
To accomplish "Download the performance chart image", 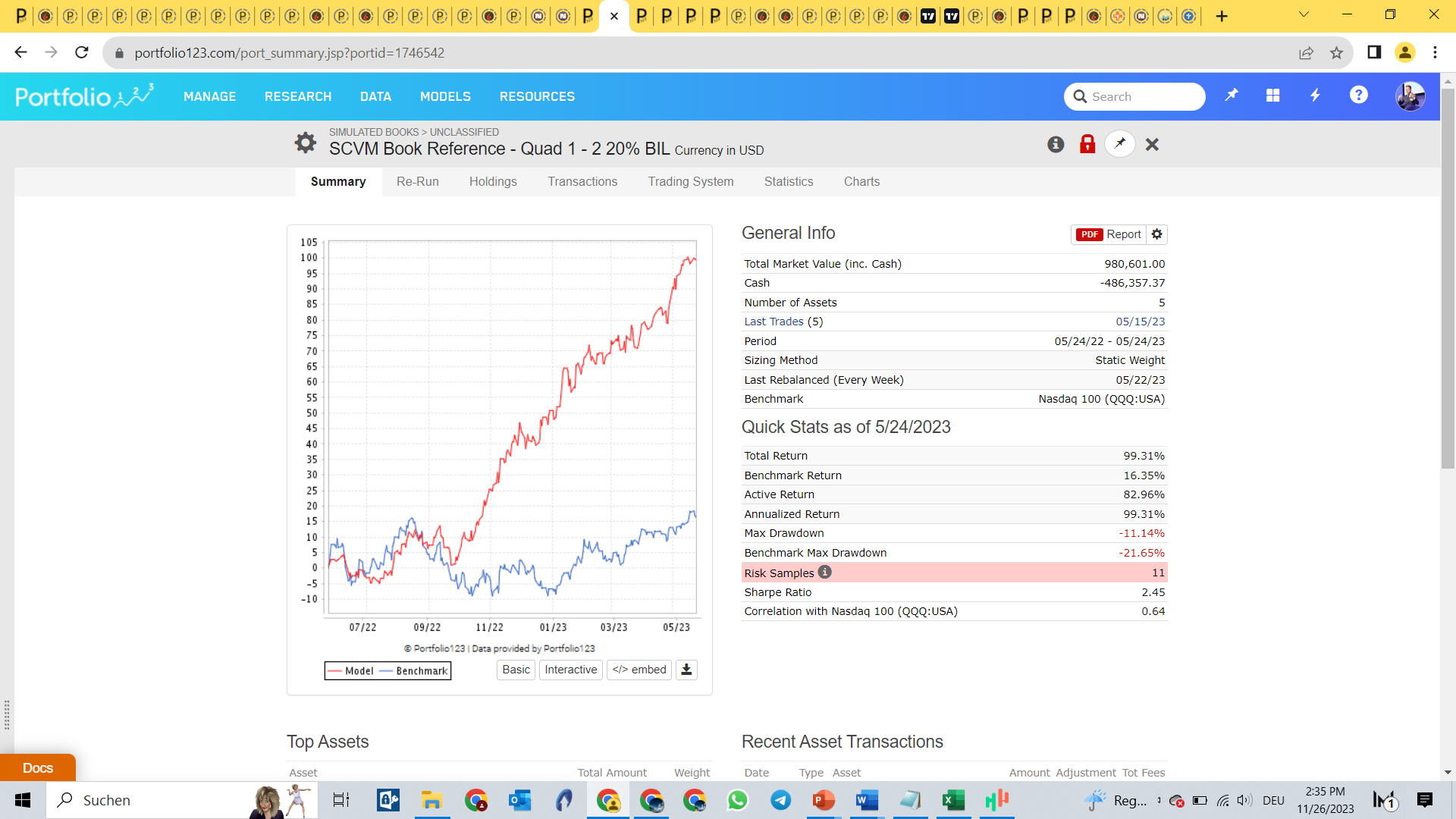I will [686, 670].
